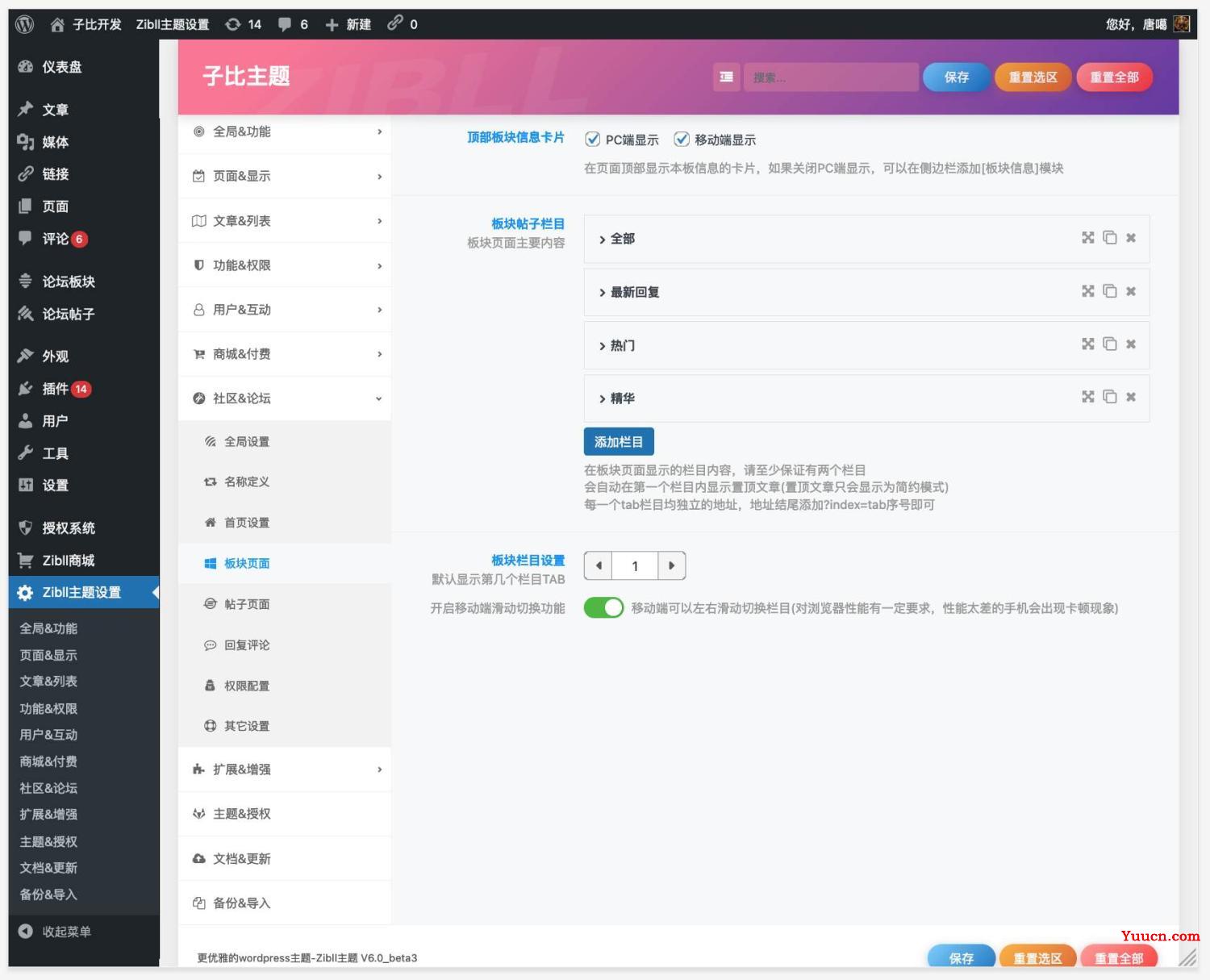Image resolution: width=1210 pixels, height=980 pixels.
Task: Open 全局设置 submenu under 社区&论坛
Action: tap(285, 441)
